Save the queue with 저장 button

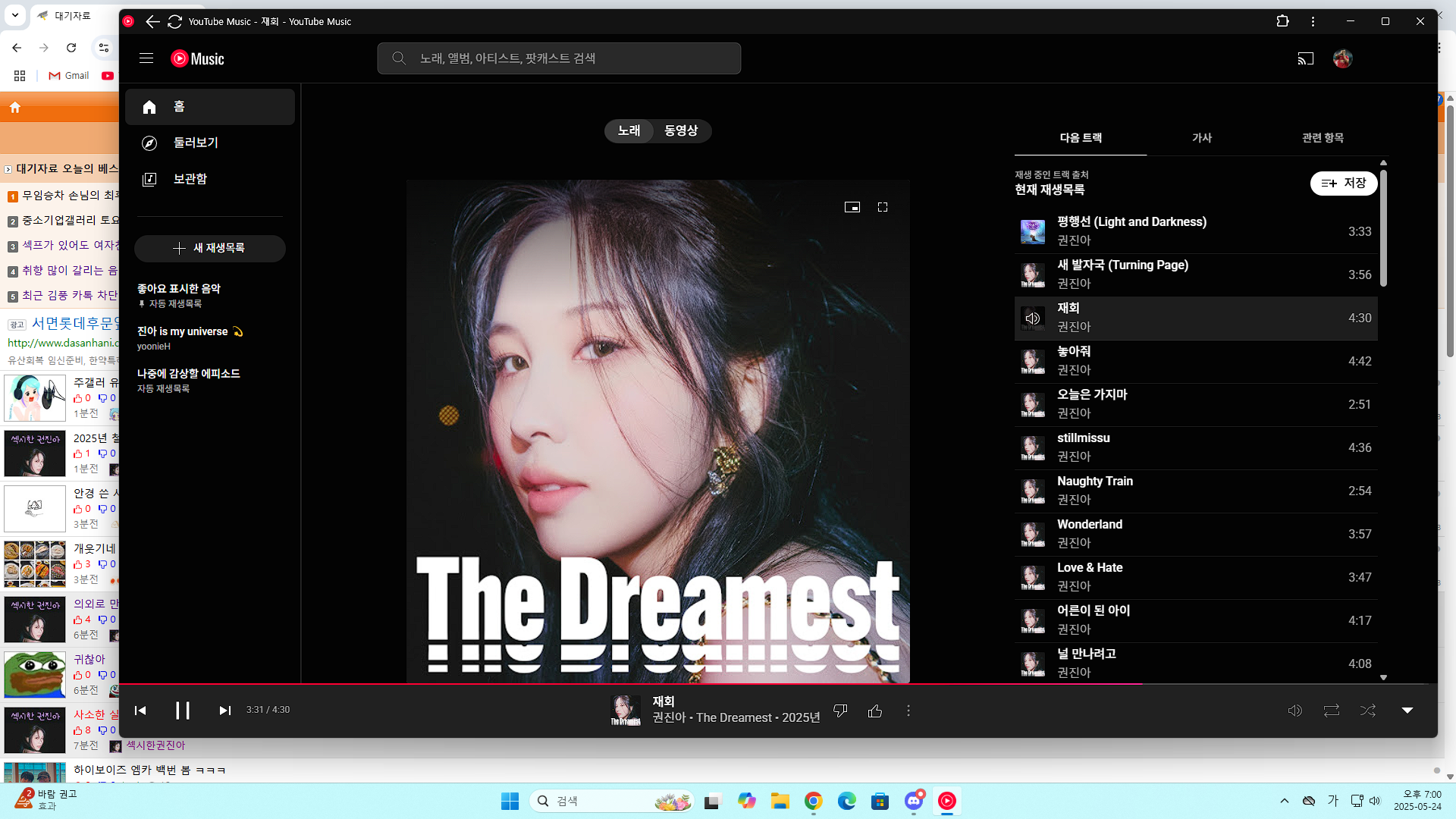[x=1343, y=183]
